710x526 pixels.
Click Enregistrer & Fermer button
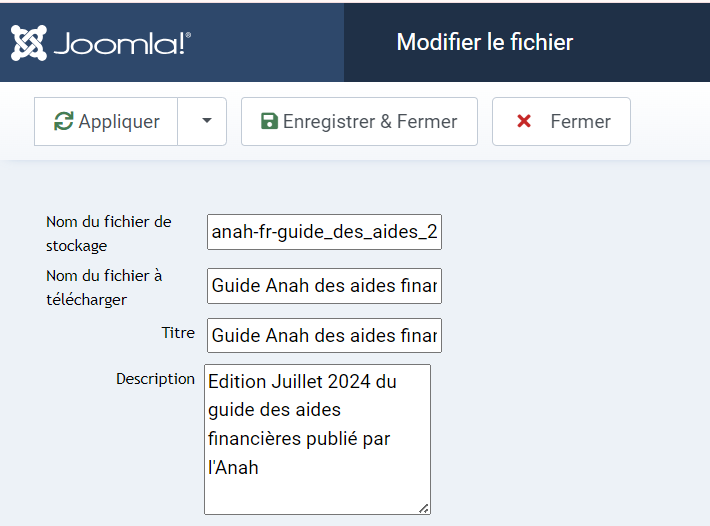(360, 121)
